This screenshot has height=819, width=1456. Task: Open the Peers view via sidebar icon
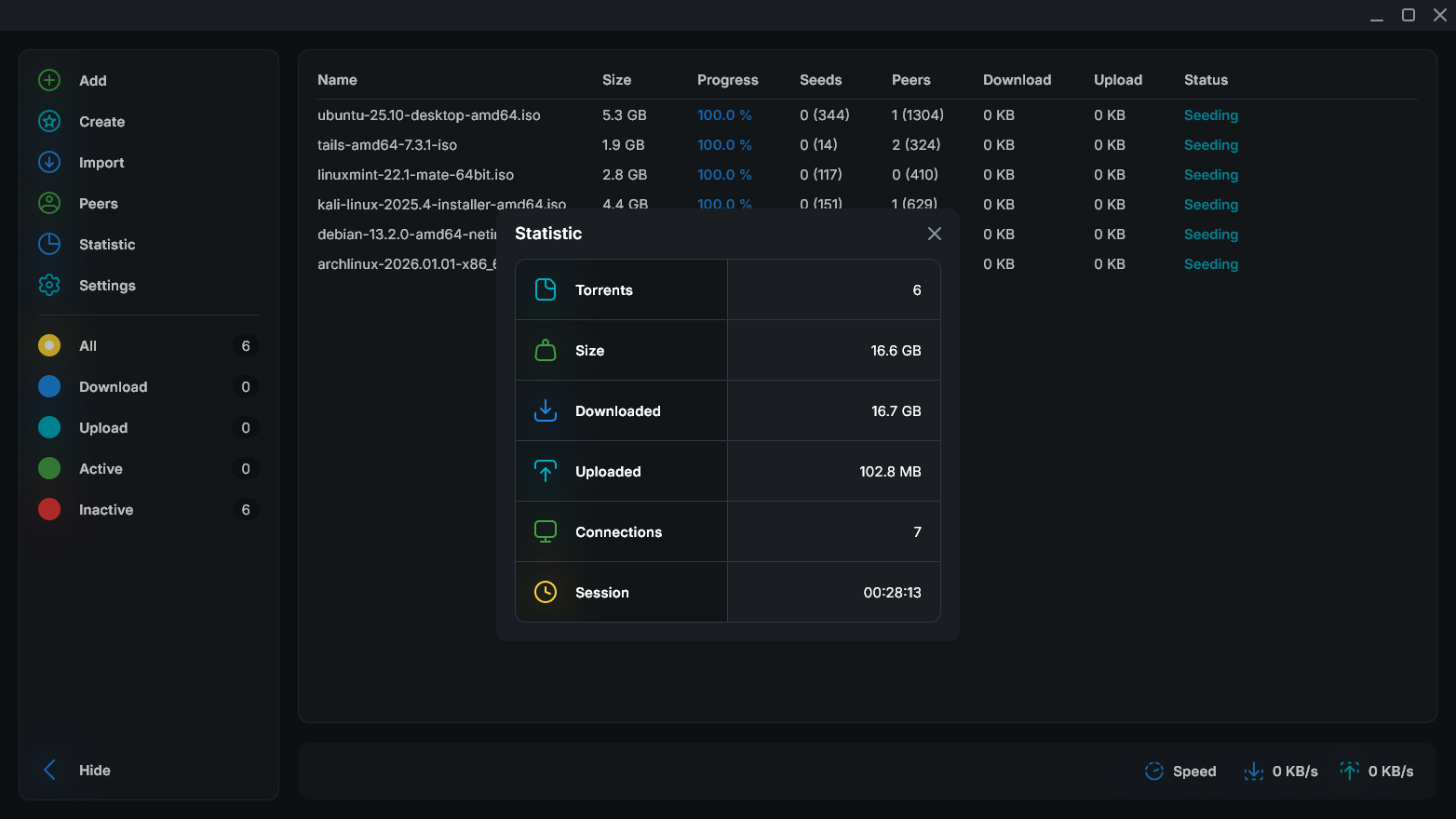(48, 203)
